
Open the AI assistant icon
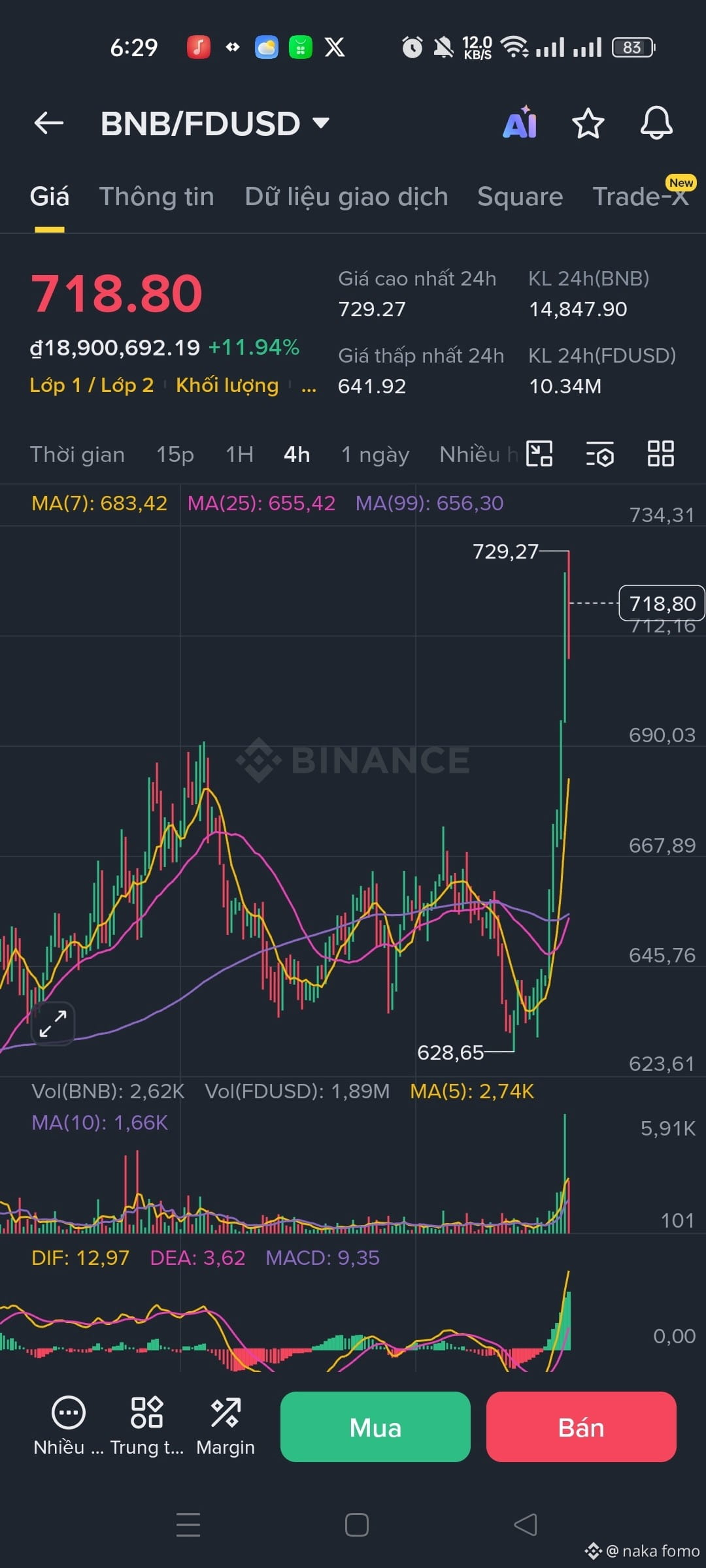pyautogui.click(x=520, y=123)
